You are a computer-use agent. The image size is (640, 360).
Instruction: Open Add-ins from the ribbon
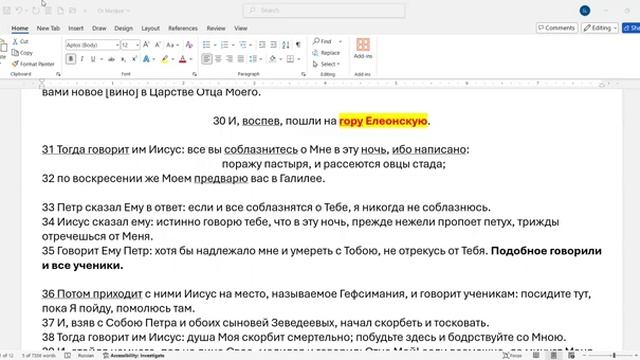coord(363,48)
